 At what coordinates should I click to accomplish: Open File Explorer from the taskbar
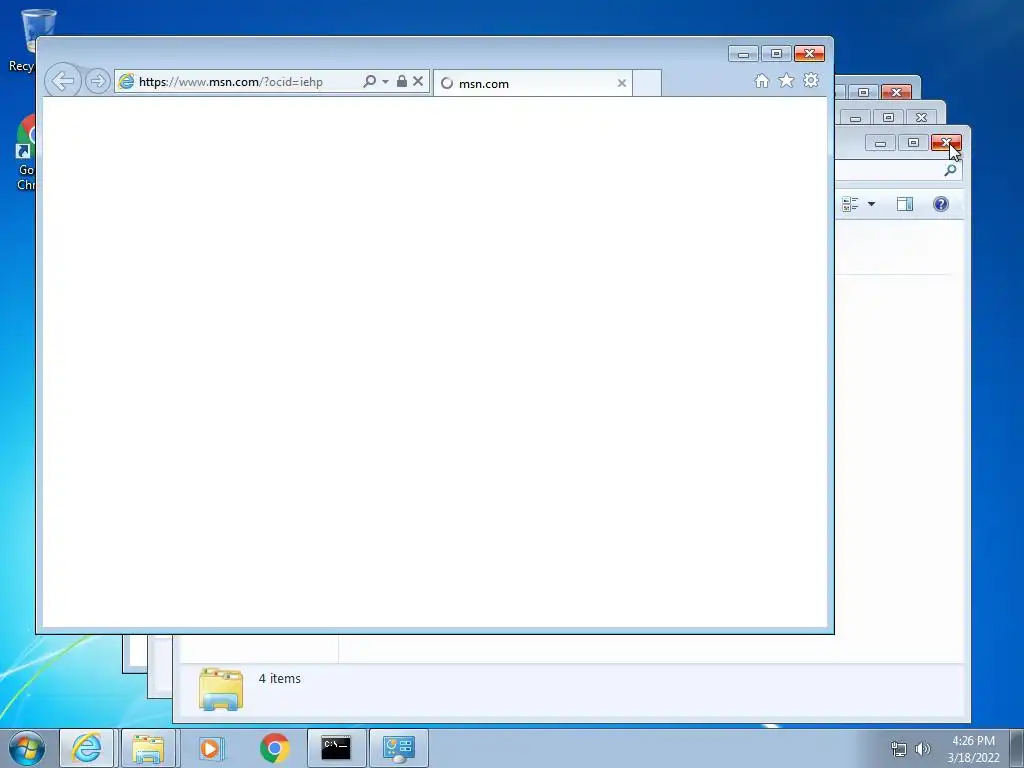(x=148, y=748)
